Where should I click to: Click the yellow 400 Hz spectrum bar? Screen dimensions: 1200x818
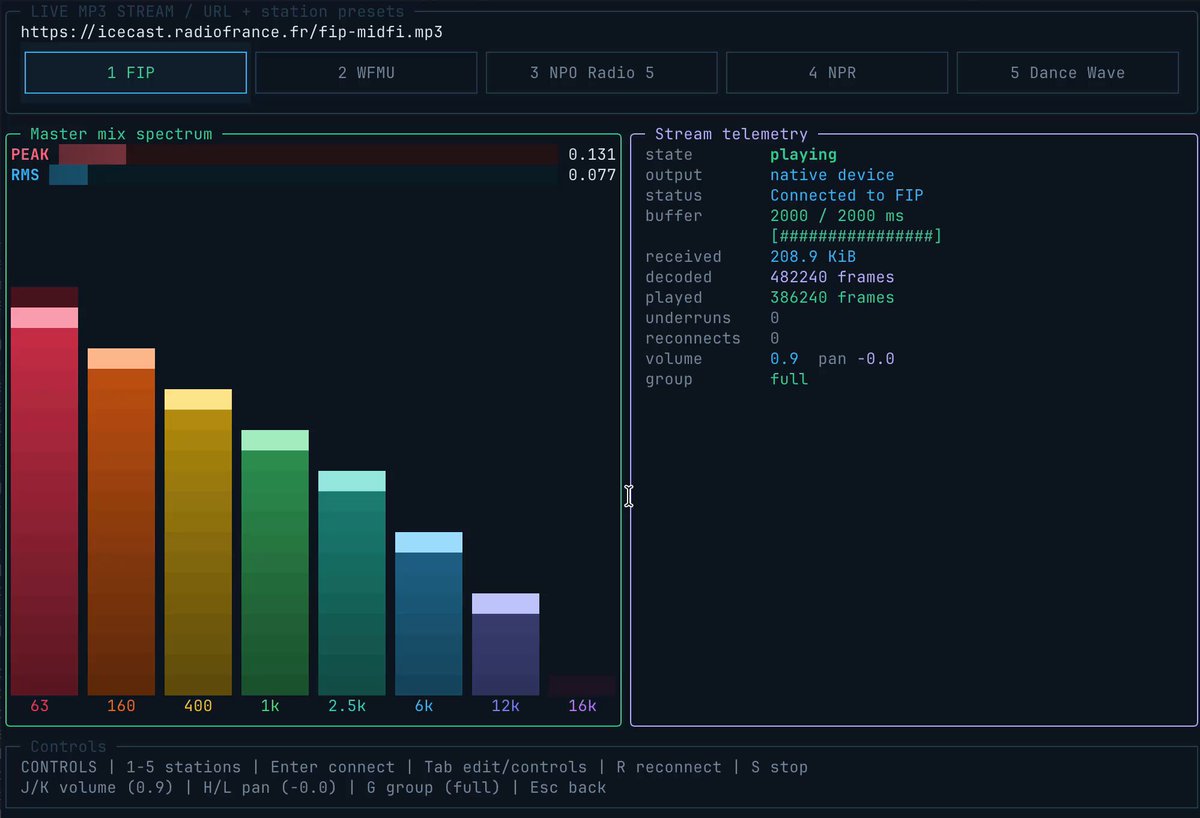click(x=198, y=542)
